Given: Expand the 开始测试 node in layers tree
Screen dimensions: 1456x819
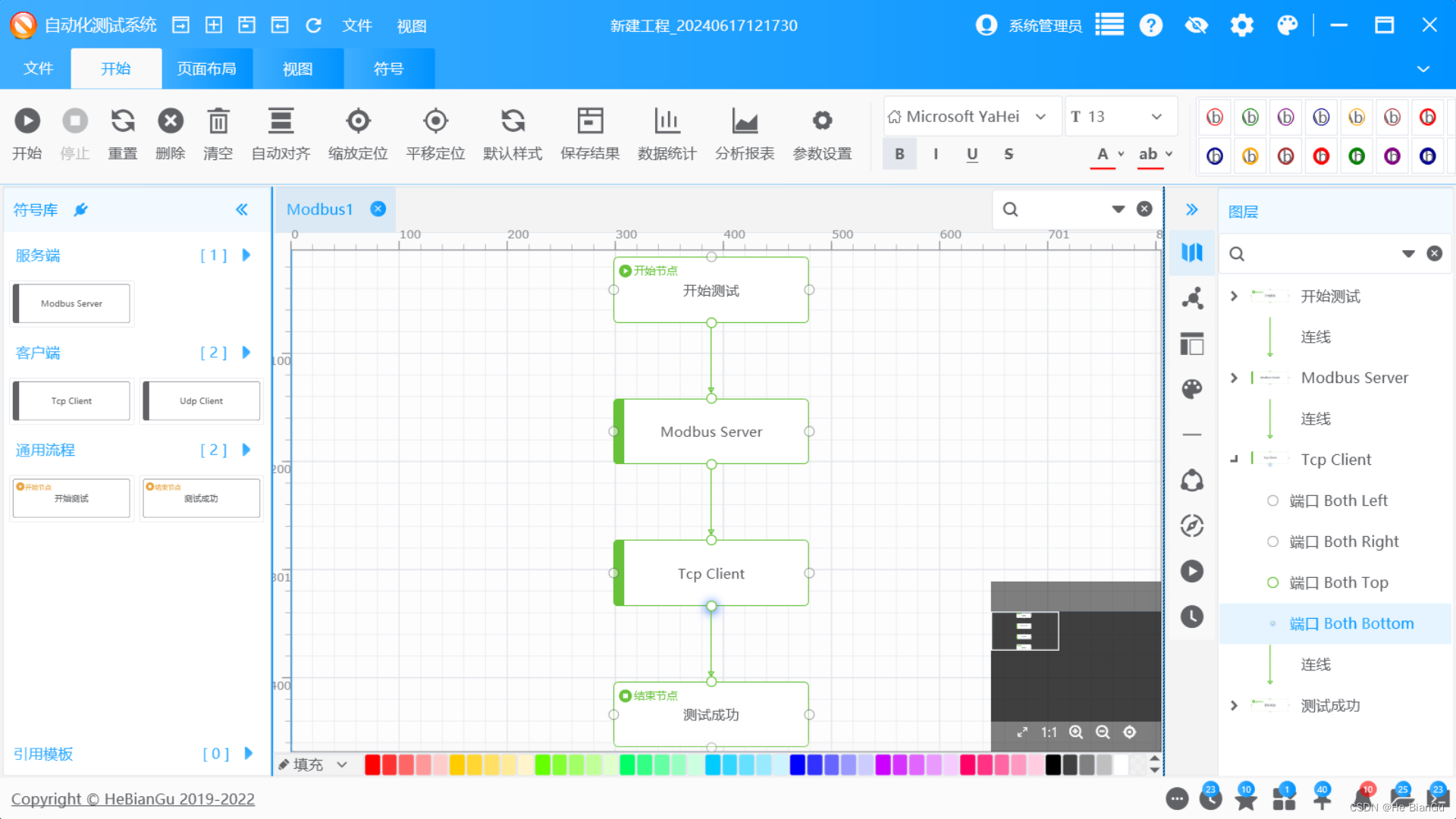Looking at the screenshot, I should pyautogui.click(x=1233, y=296).
